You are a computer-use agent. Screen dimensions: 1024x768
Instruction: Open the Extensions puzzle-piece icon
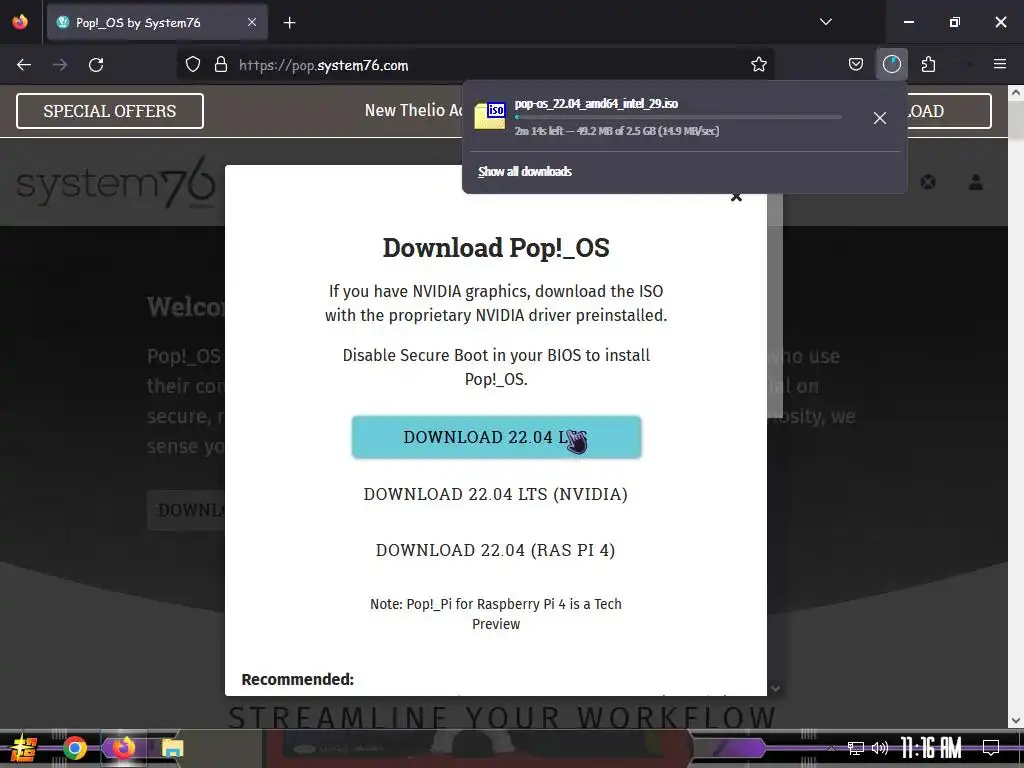click(x=928, y=65)
